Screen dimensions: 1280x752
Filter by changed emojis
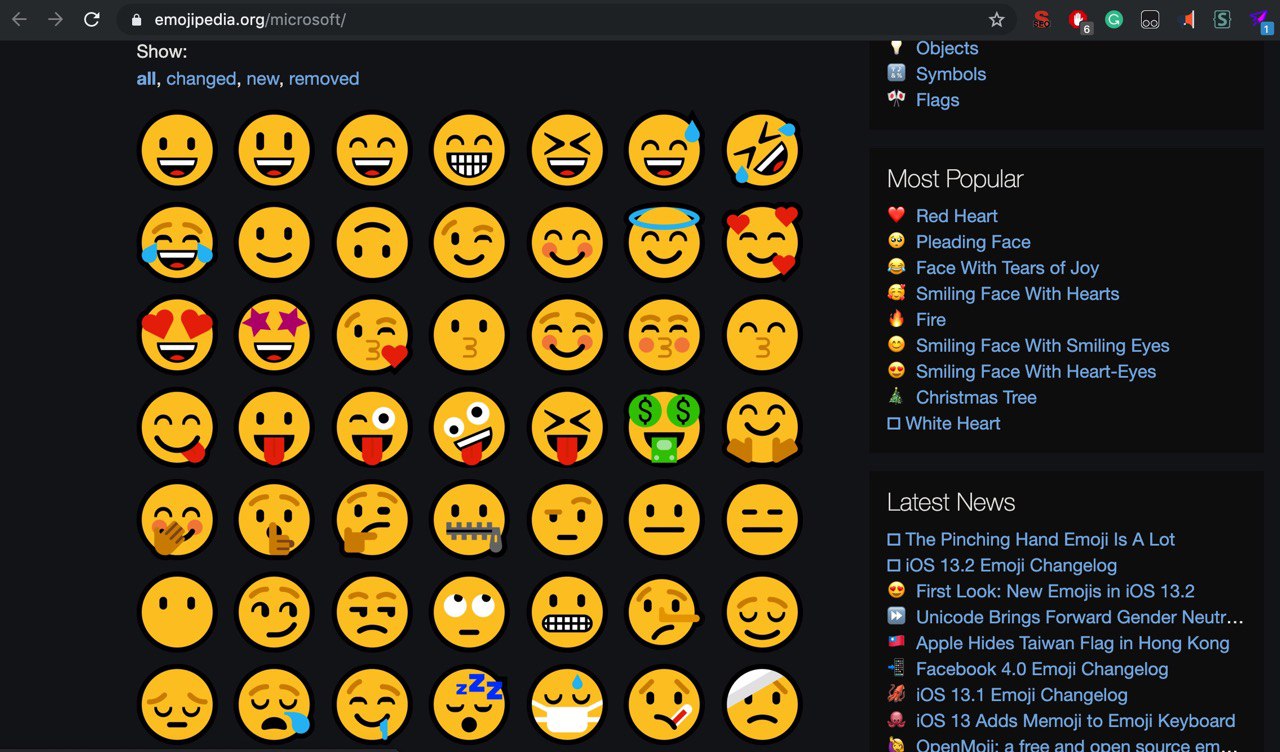tap(201, 78)
